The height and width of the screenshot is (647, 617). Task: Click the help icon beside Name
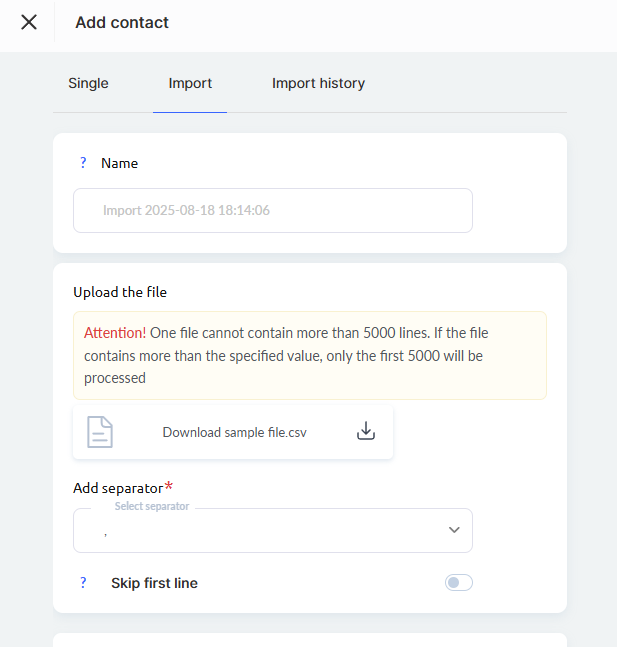[83, 163]
